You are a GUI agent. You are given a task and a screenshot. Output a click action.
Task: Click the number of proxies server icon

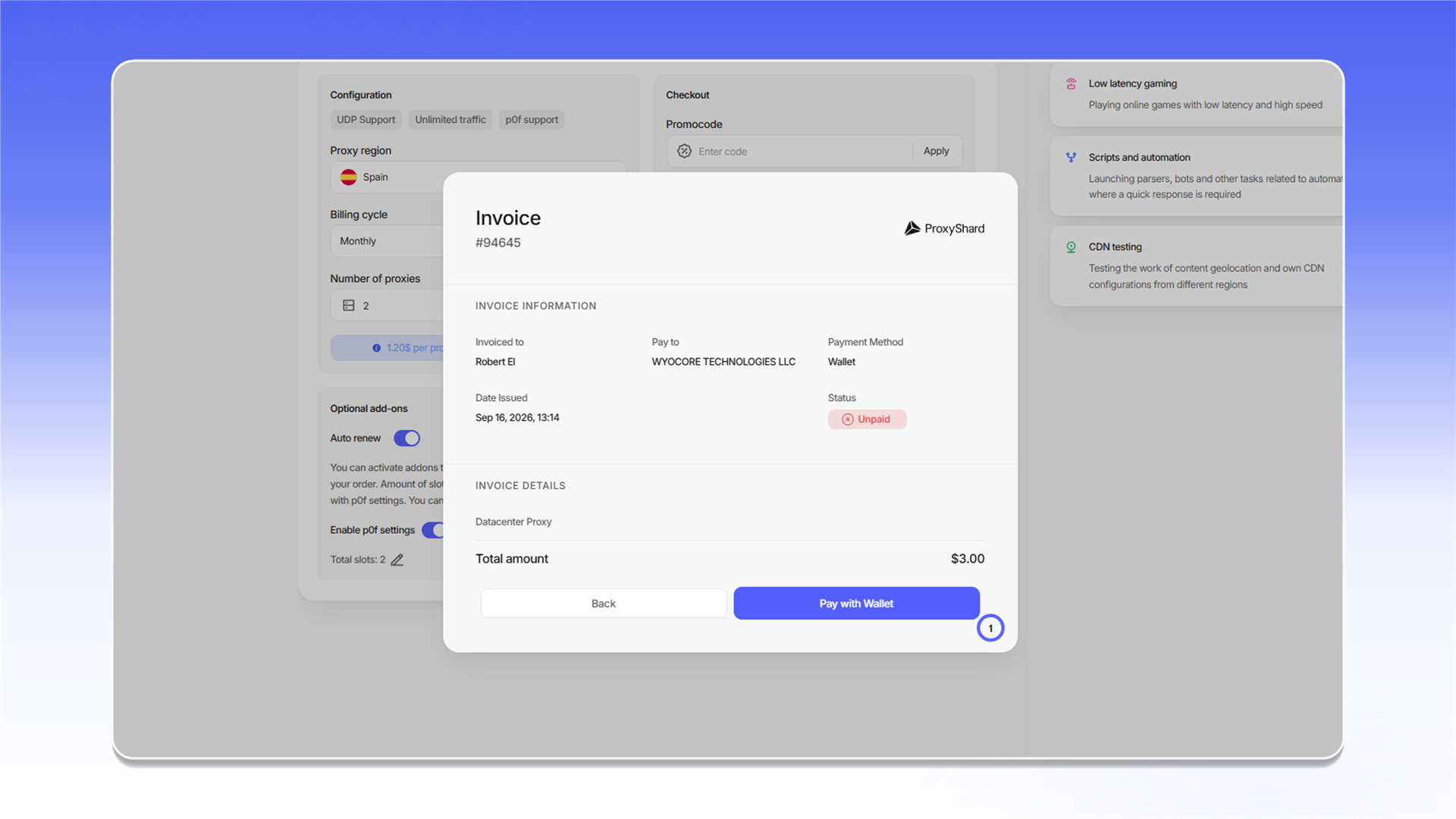pyautogui.click(x=349, y=305)
